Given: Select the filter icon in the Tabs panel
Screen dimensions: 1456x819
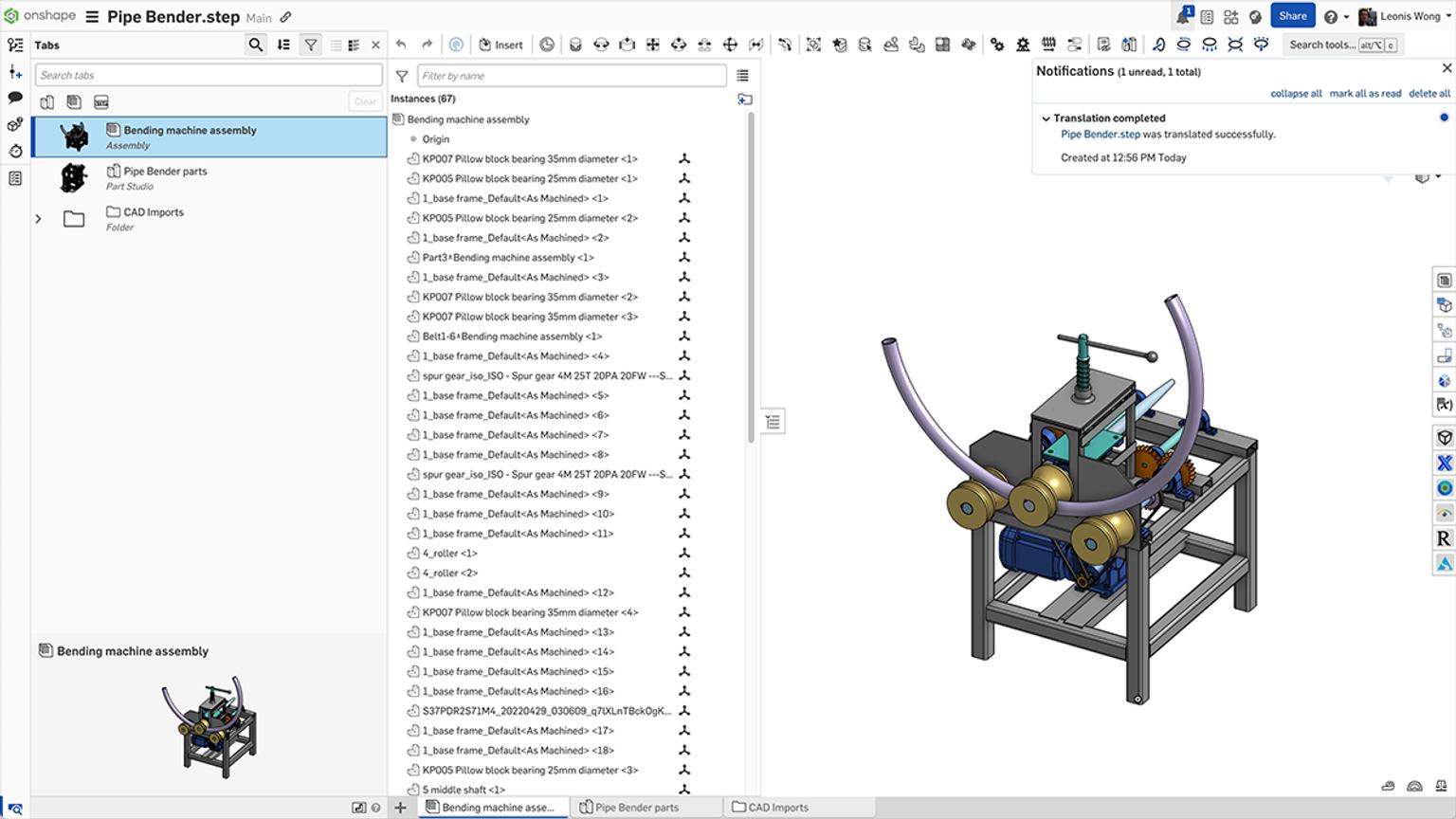Looking at the screenshot, I should 310,44.
